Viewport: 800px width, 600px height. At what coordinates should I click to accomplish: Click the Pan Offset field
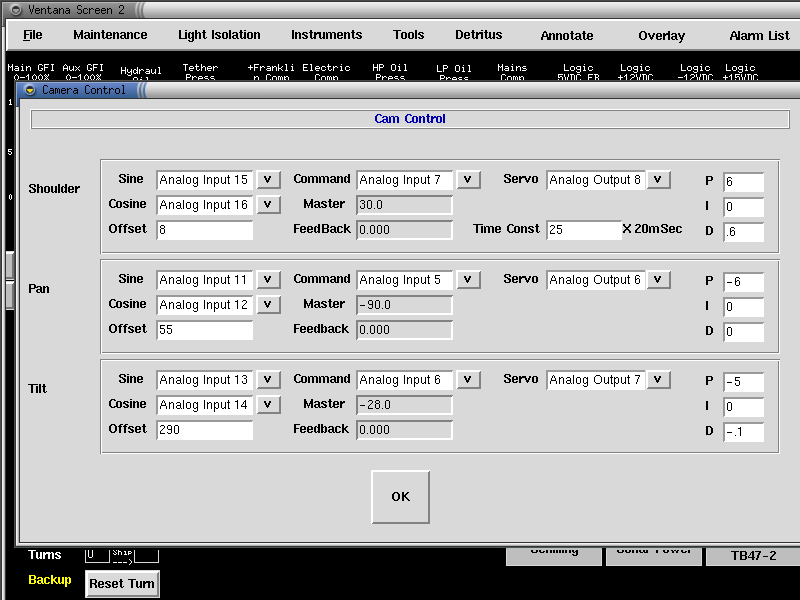[205, 330]
